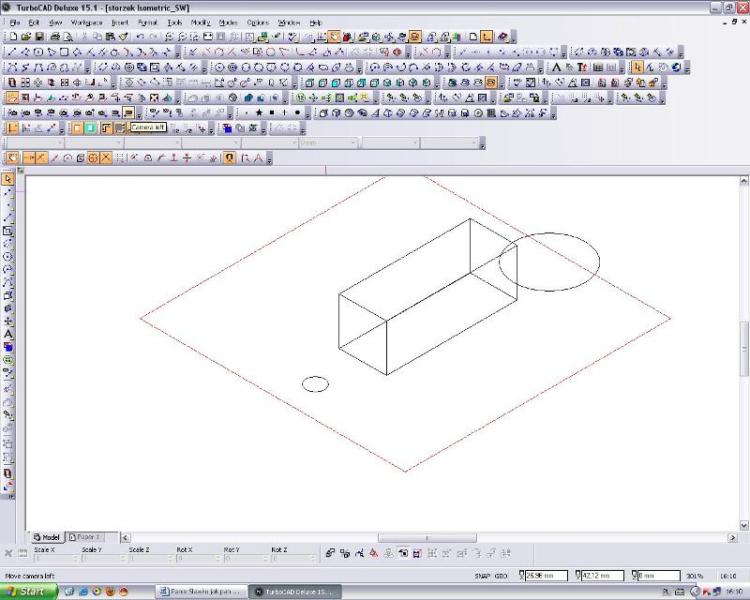
Task: Click the Windows Start button
Action: tap(28, 592)
